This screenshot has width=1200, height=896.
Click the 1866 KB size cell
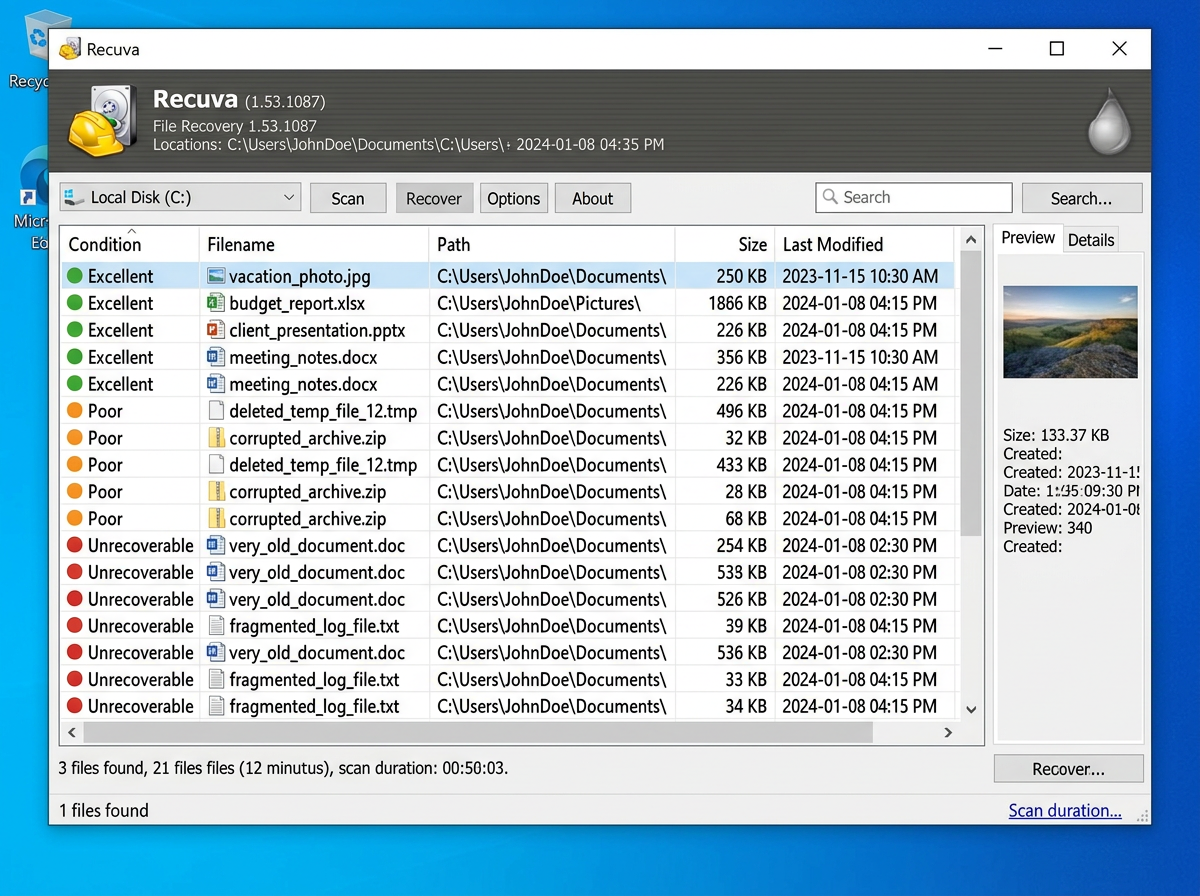click(737, 303)
